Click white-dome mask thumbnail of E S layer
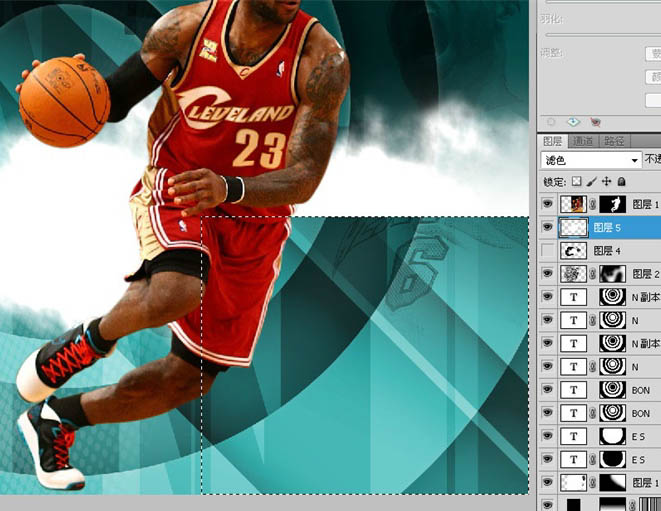 click(613, 436)
